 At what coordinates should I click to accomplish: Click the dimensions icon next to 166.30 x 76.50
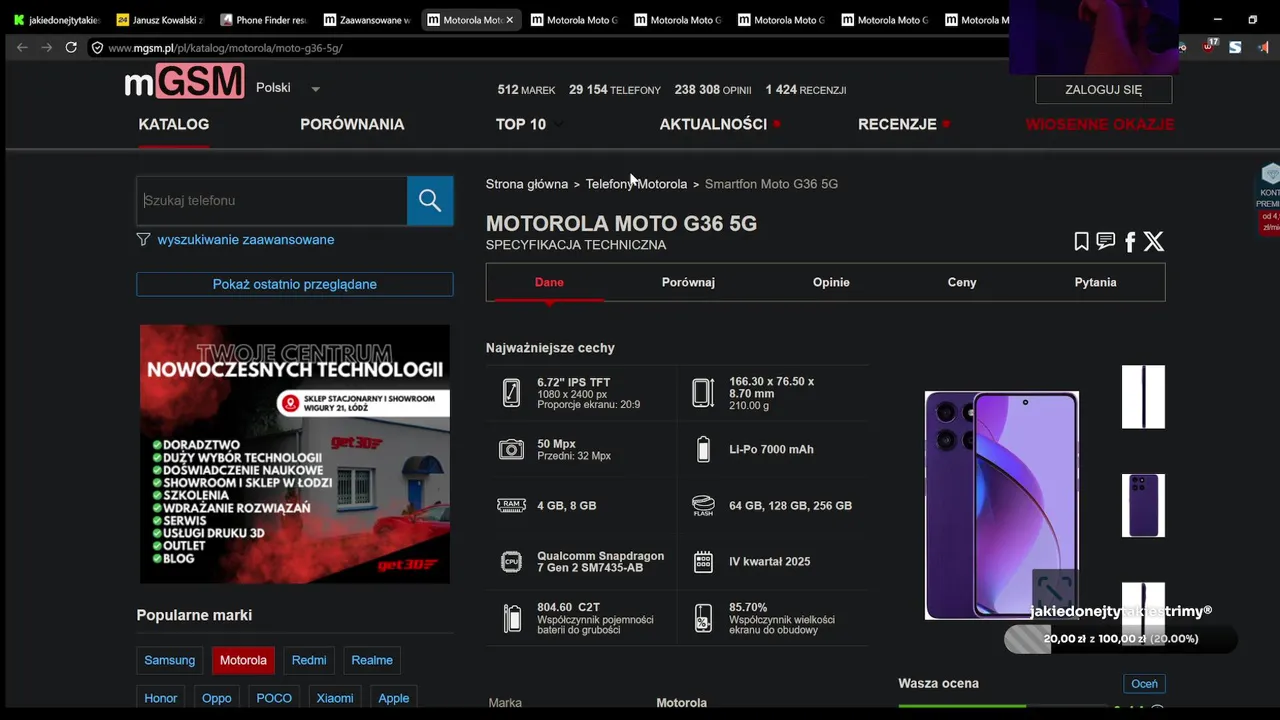tap(703, 393)
